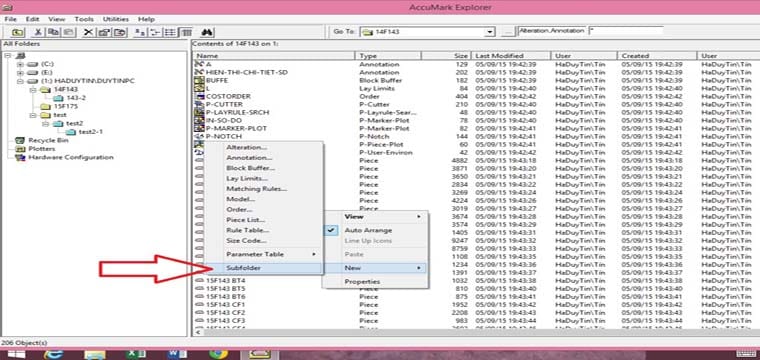Click the P-CUTTER item icon
Screen dimensions: 760x360
click(199, 104)
